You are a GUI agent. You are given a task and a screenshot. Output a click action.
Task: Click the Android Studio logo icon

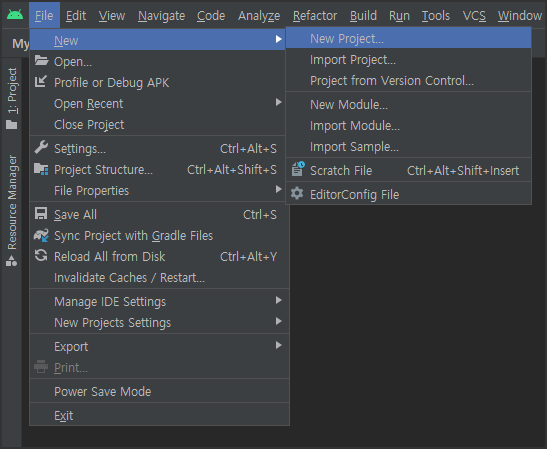[15, 15]
